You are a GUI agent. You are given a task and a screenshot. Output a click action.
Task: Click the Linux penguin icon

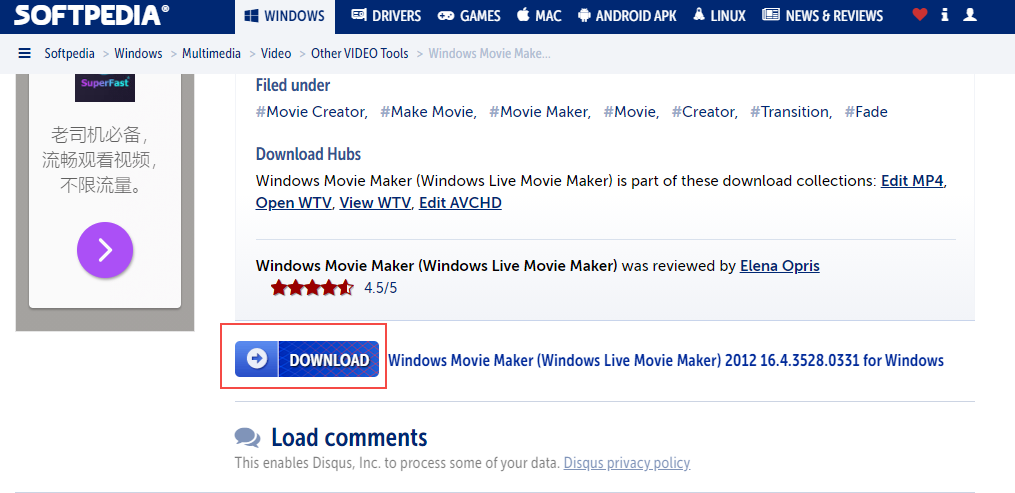pos(699,15)
